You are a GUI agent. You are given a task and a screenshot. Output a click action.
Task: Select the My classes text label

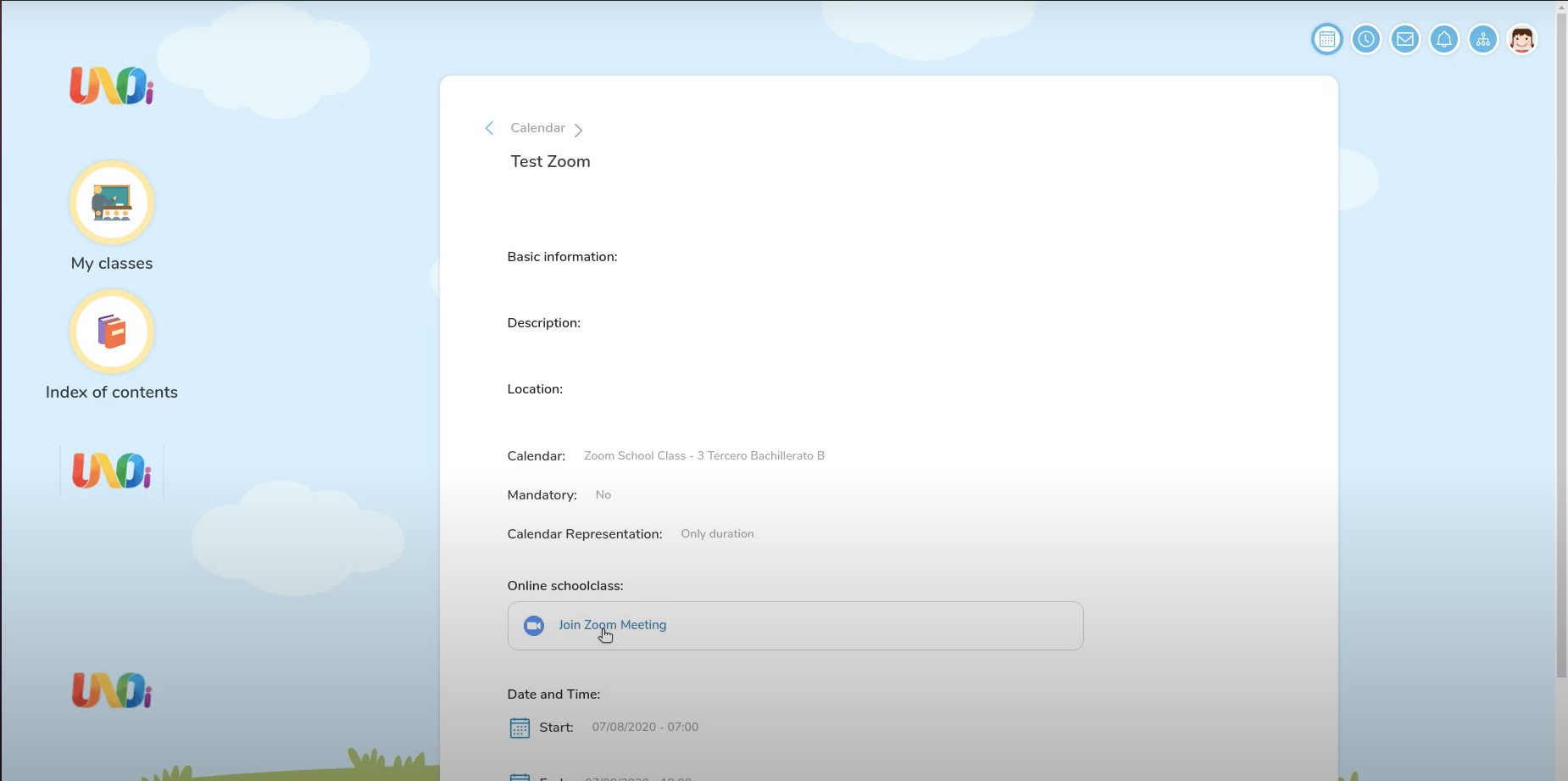112,264
